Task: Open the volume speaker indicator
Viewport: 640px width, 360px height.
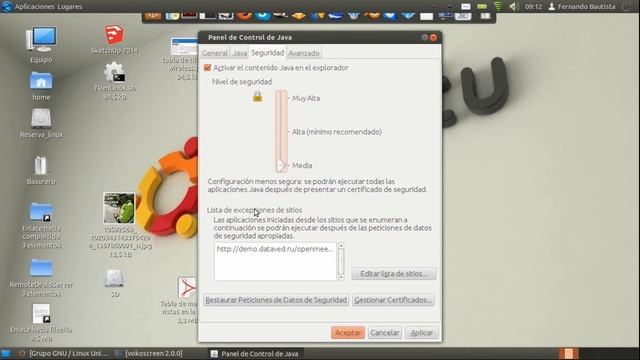Action: (x=514, y=7)
